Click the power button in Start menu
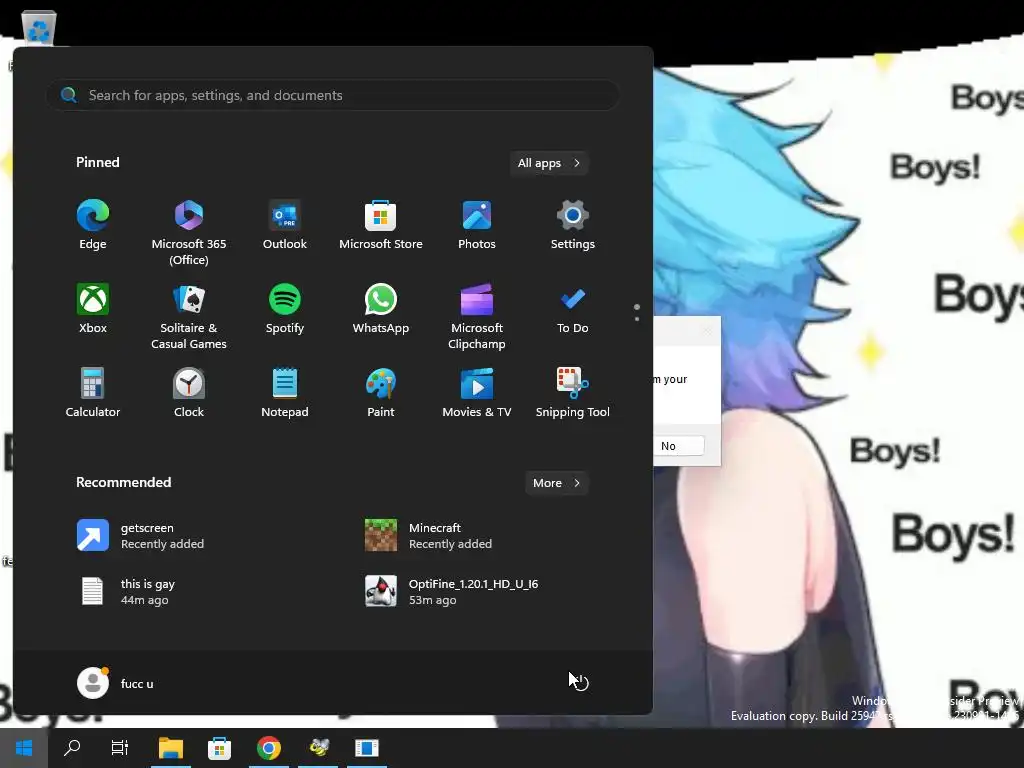Screen dimensions: 1024x768 point(579,683)
